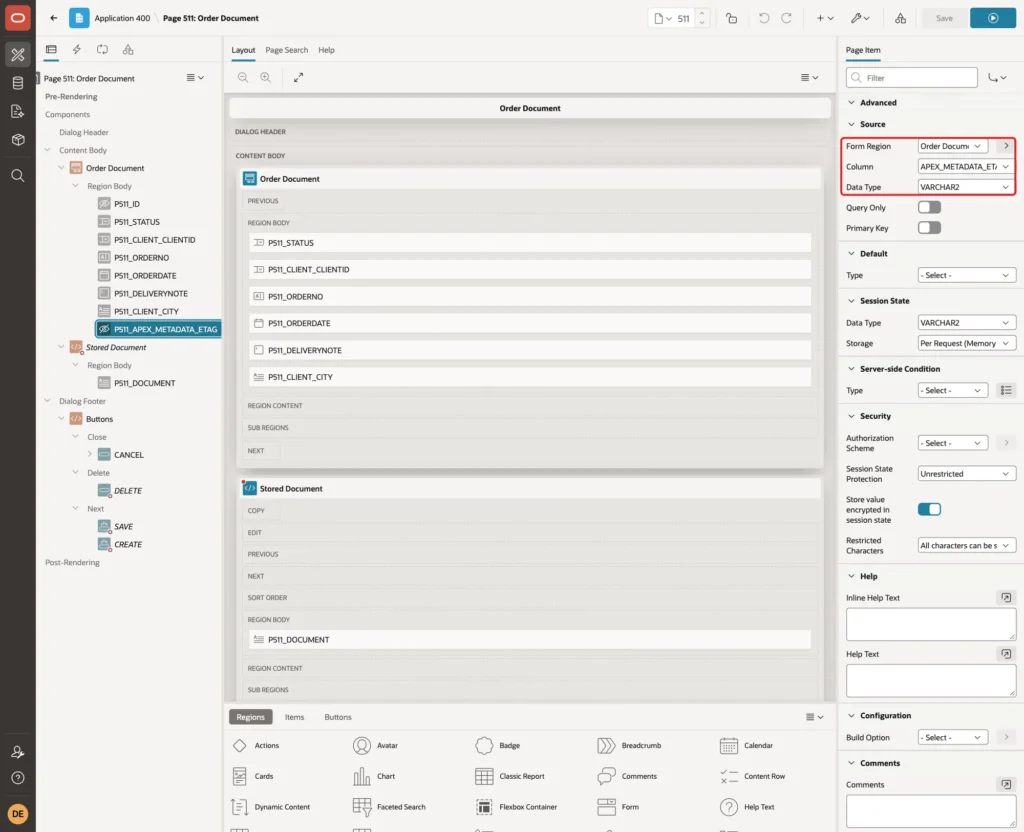The height and width of the screenshot is (832, 1024).
Task: Expand the layout to full view
Action: [x=298, y=77]
